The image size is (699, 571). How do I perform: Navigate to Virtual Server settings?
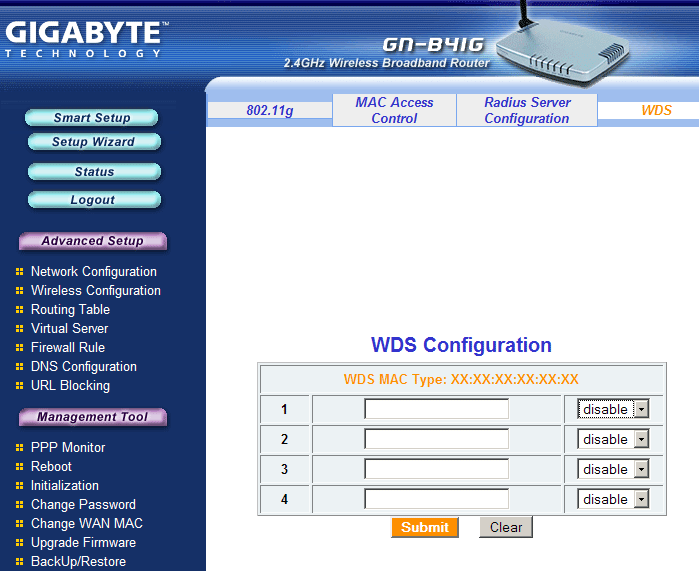(70, 329)
